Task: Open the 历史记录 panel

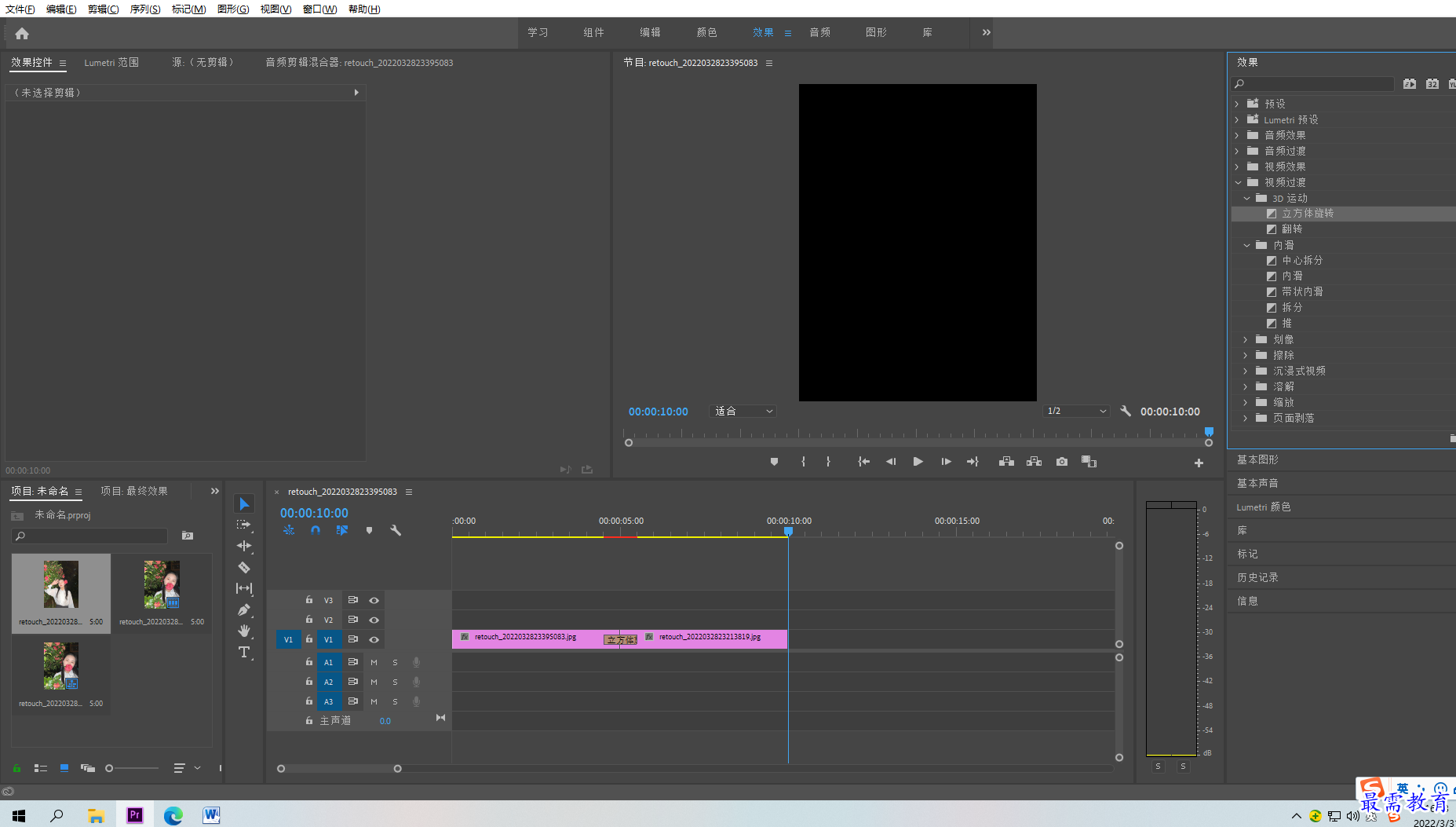Action: [1257, 577]
